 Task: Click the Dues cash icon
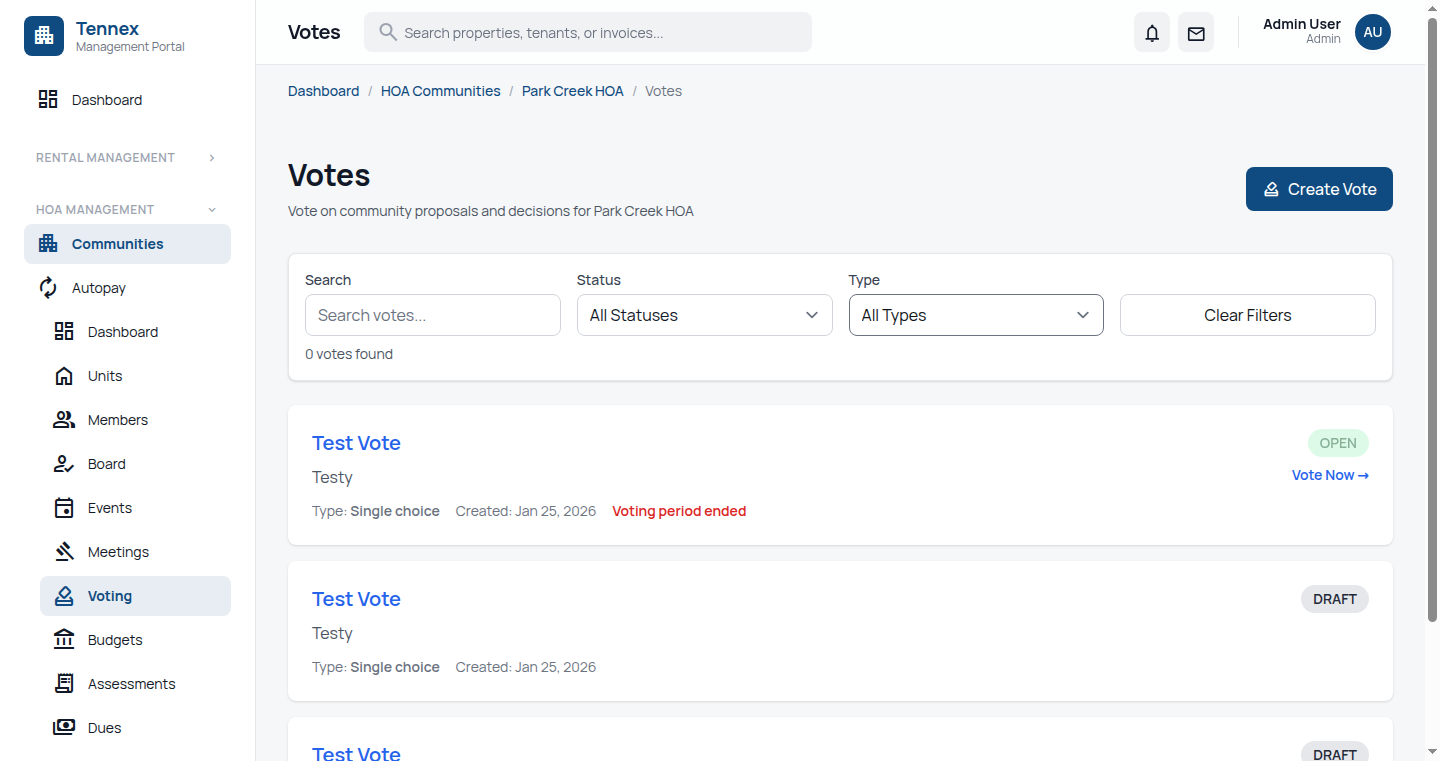click(x=64, y=728)
